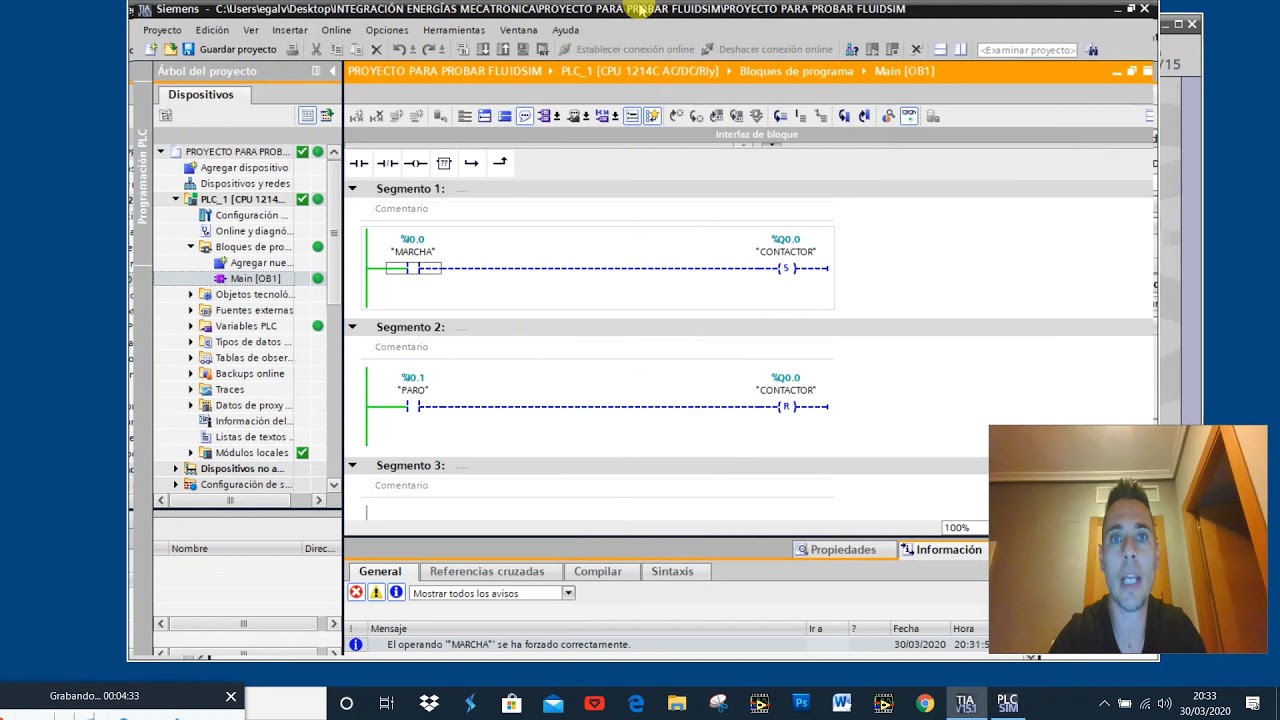Select the CONTACTOR reset coil in Segmento 2

pos(786,406)
